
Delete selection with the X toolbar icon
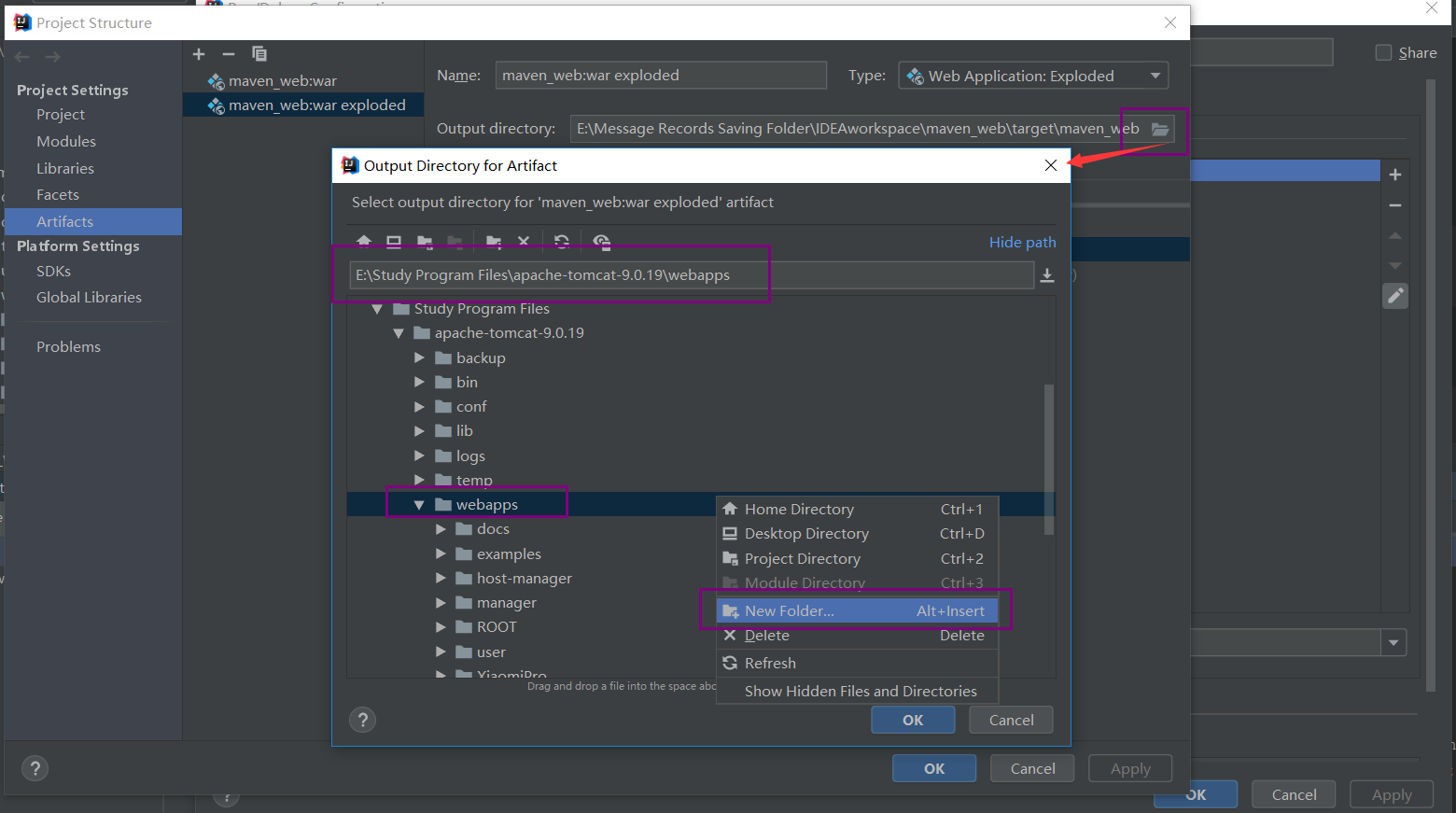[524, 241]
